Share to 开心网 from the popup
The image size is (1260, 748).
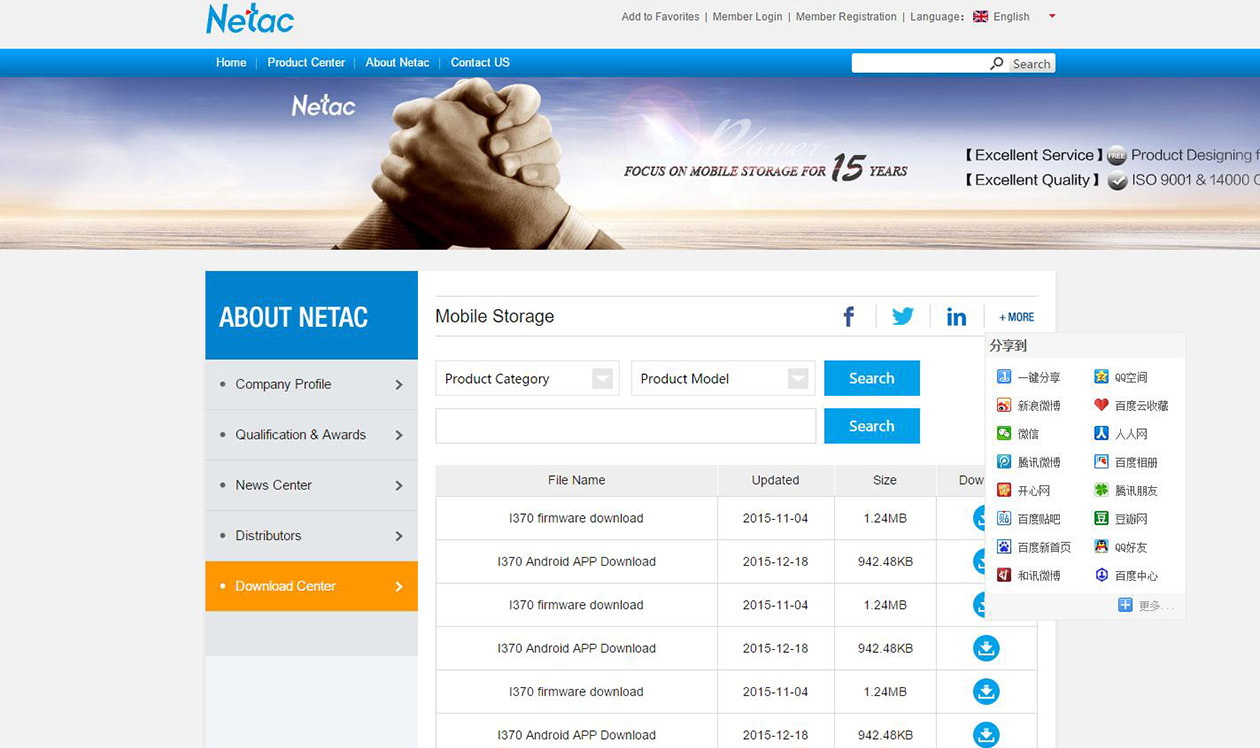1024,490
